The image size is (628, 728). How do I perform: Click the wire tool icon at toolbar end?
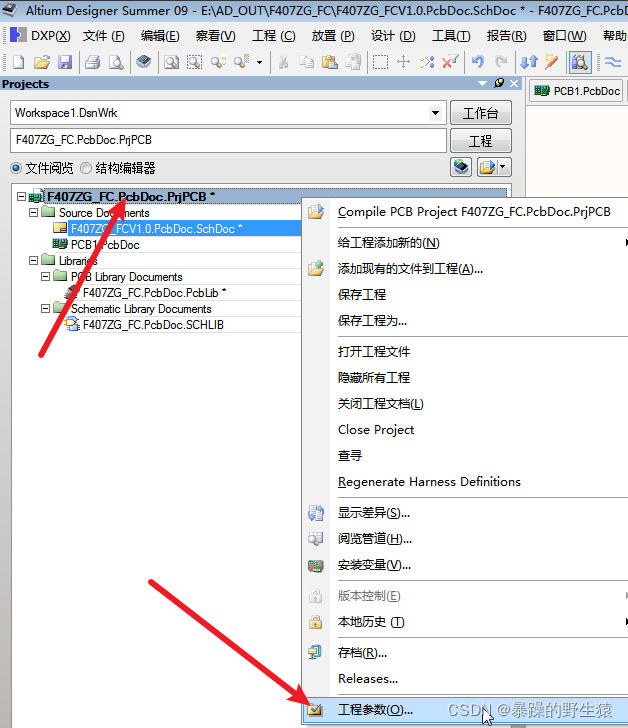[x=614, y=62]
